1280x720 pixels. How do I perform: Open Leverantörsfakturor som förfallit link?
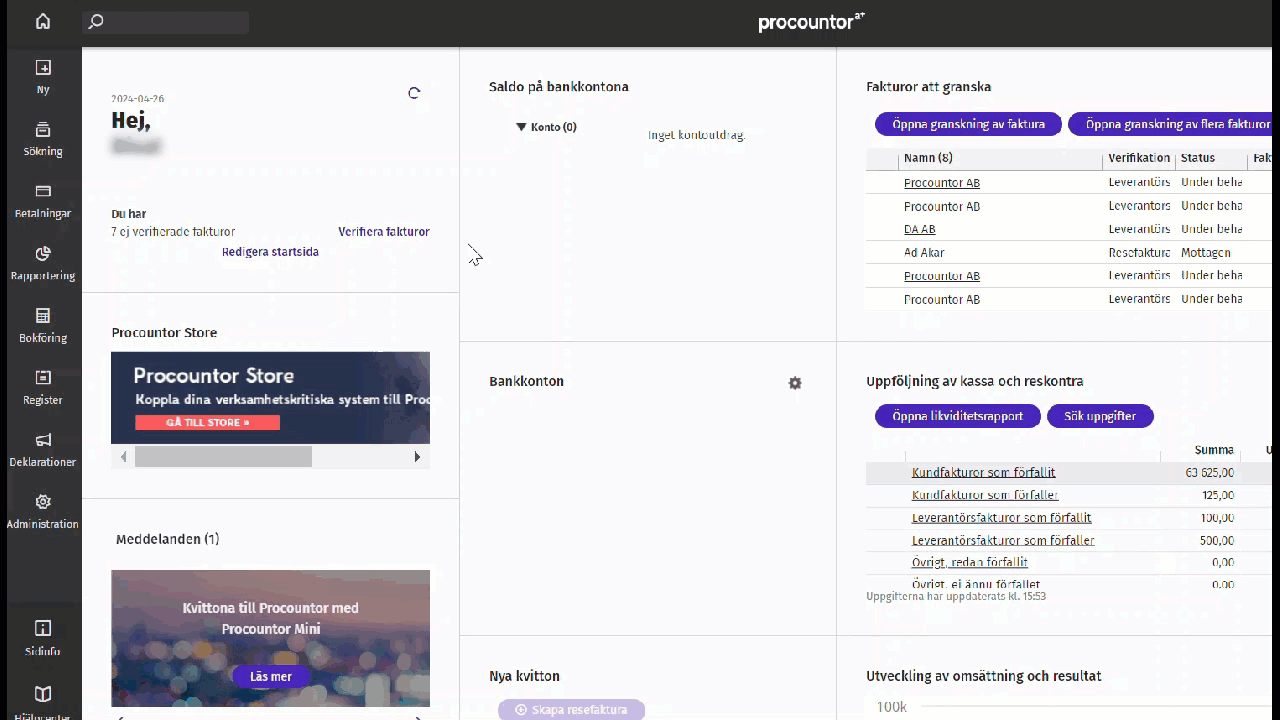(x=1001, y=518)
